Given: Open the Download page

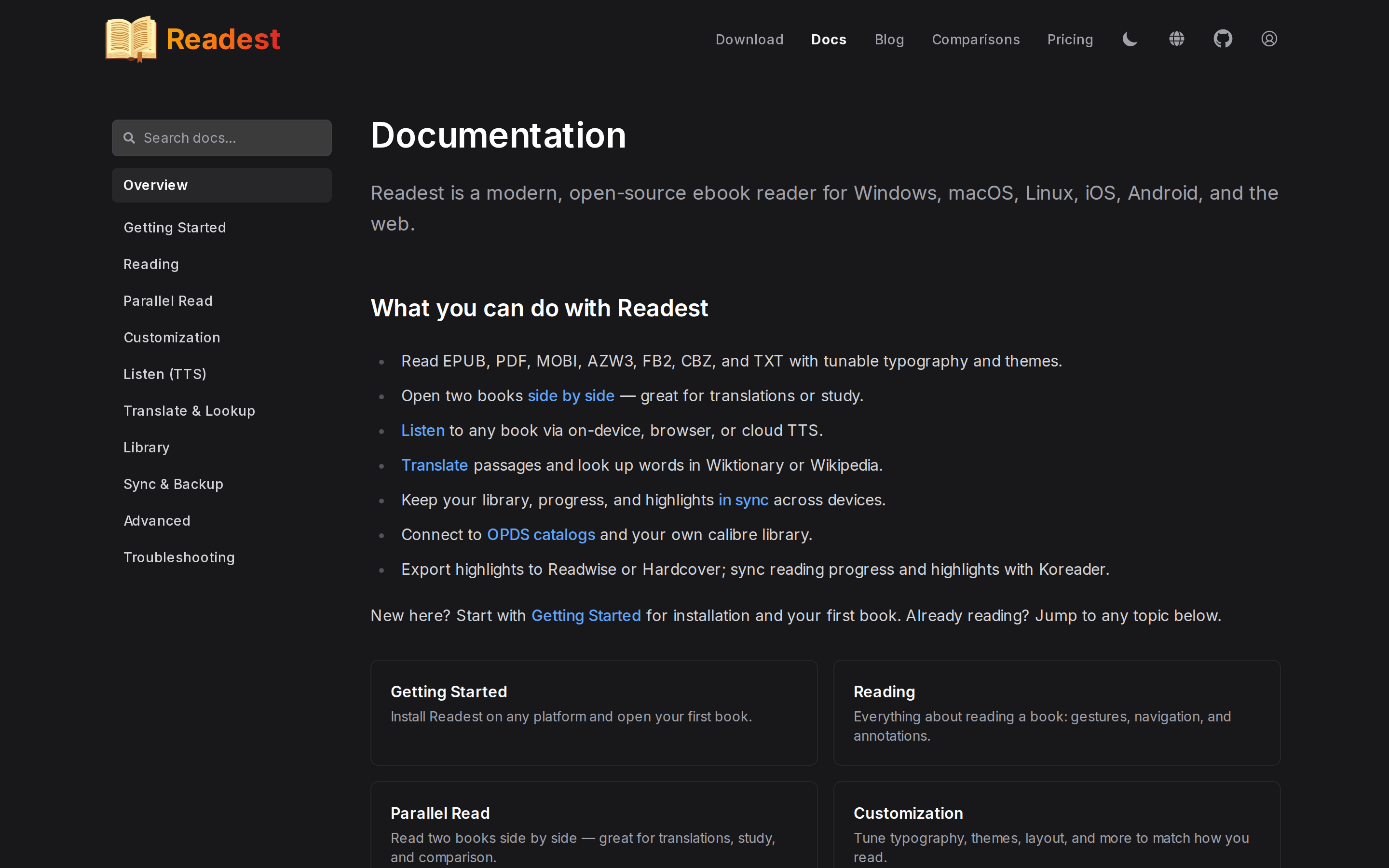Looking at the screenshot, I should coord(749,39).
